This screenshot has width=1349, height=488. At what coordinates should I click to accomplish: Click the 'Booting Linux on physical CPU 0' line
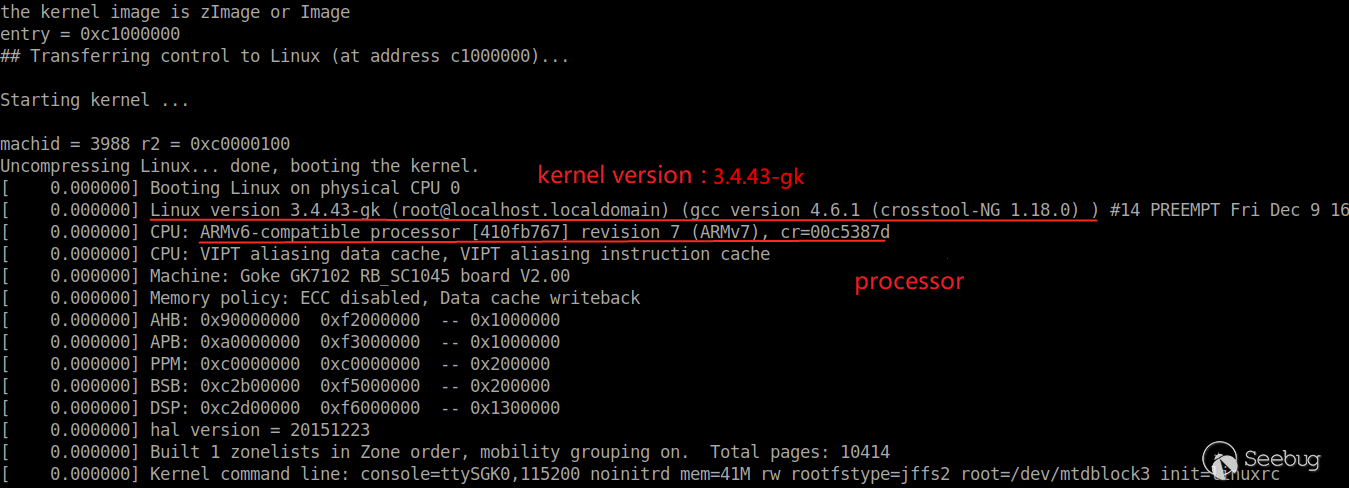(x=230, y=188)
